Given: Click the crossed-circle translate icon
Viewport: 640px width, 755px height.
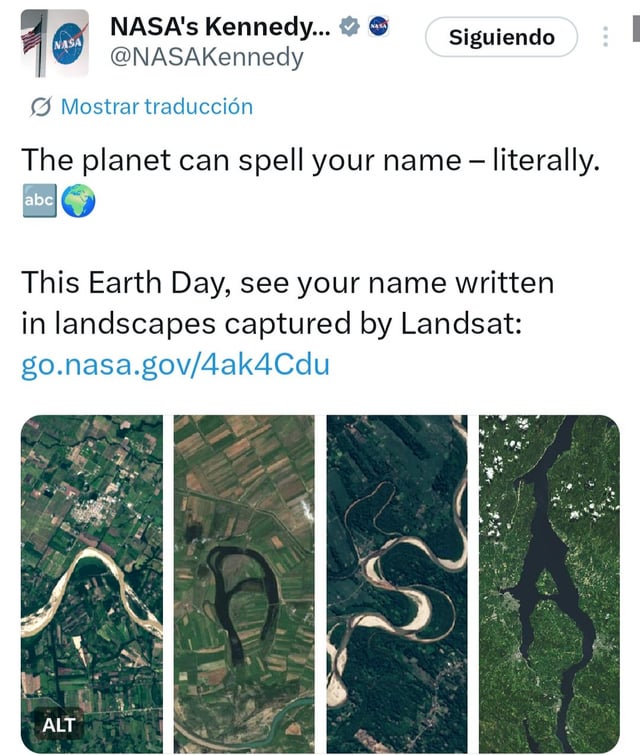Looking at the screenshot, I should click(x=41, y=106).
